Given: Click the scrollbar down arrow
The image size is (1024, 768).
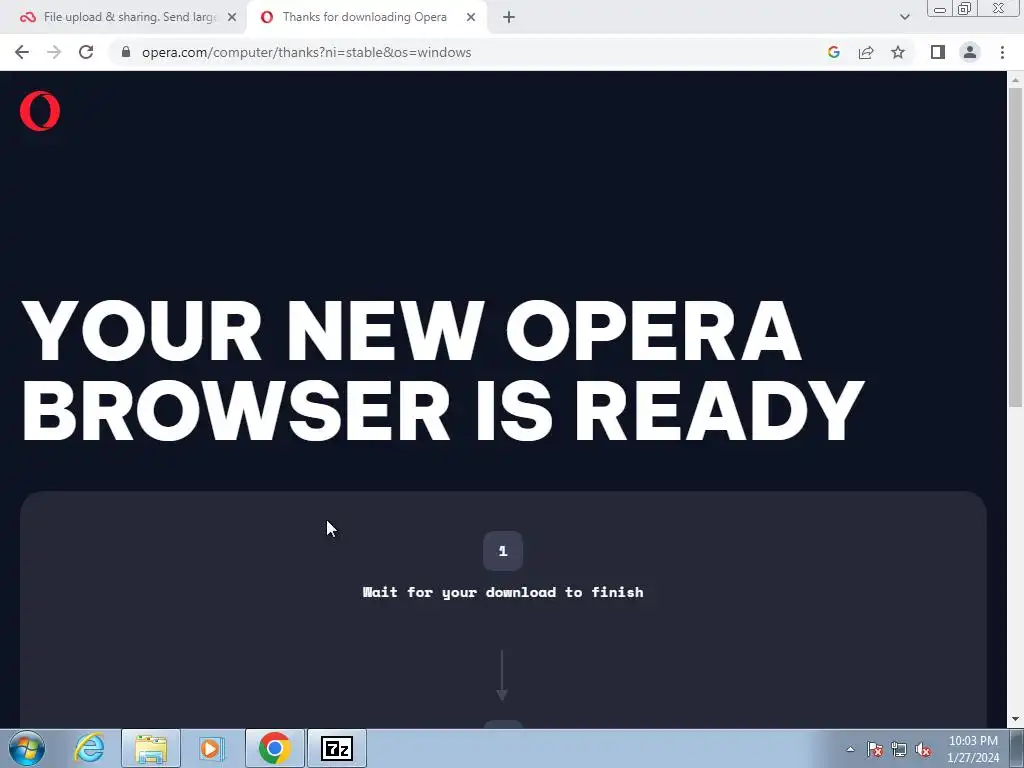Looking at the screenshot, I should [x=1015, y=720].
